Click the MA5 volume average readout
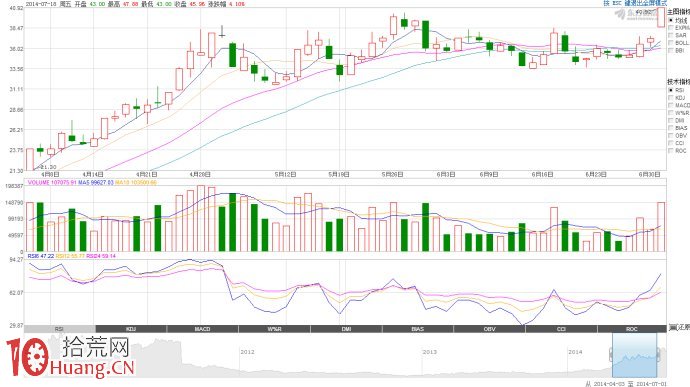Image resolution: width=690 pixels, height=387 pixels. pos(96,182)
